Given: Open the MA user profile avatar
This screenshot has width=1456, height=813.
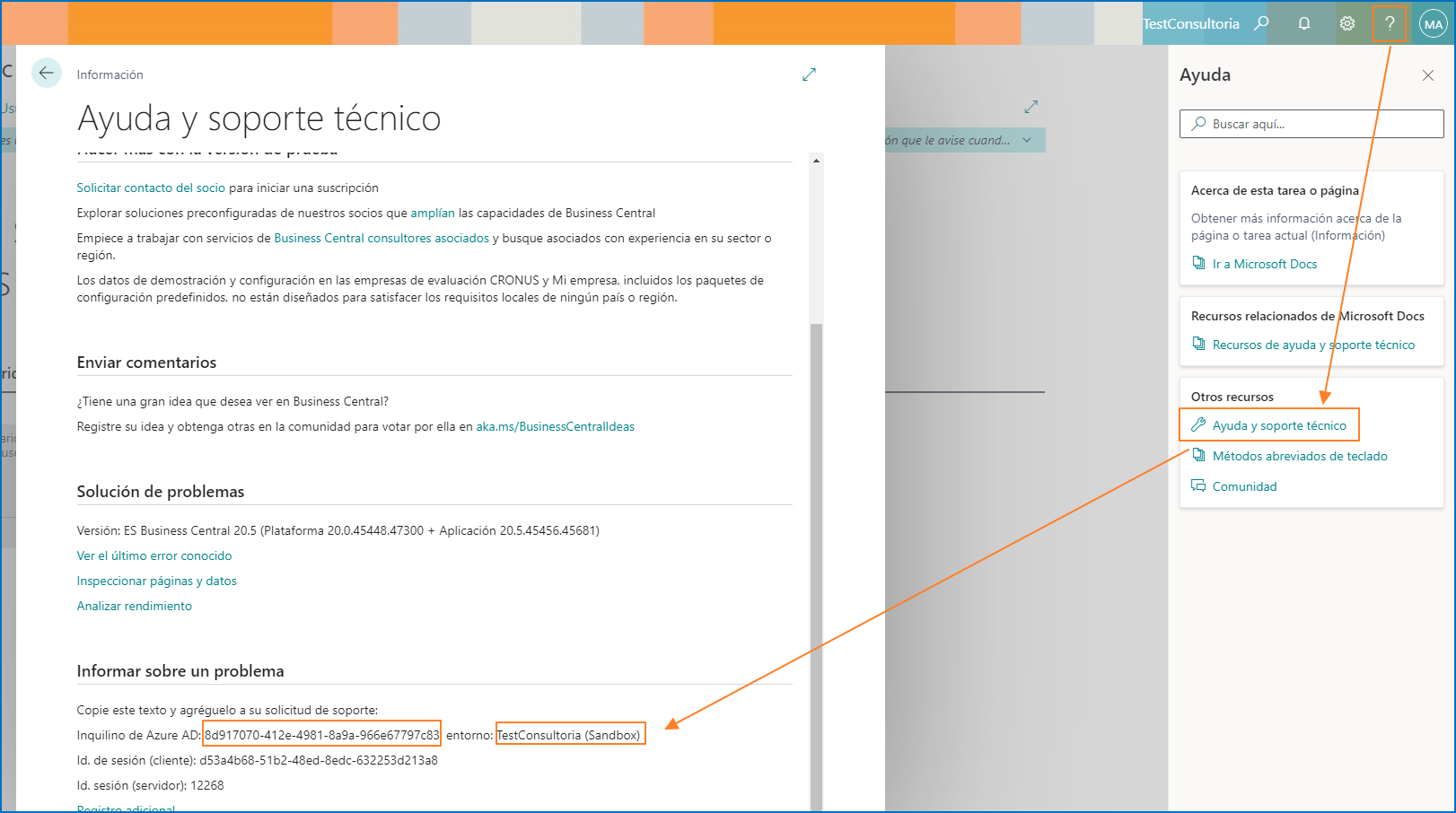Looking at the screenshot, I should click(x=1433, y=24).
